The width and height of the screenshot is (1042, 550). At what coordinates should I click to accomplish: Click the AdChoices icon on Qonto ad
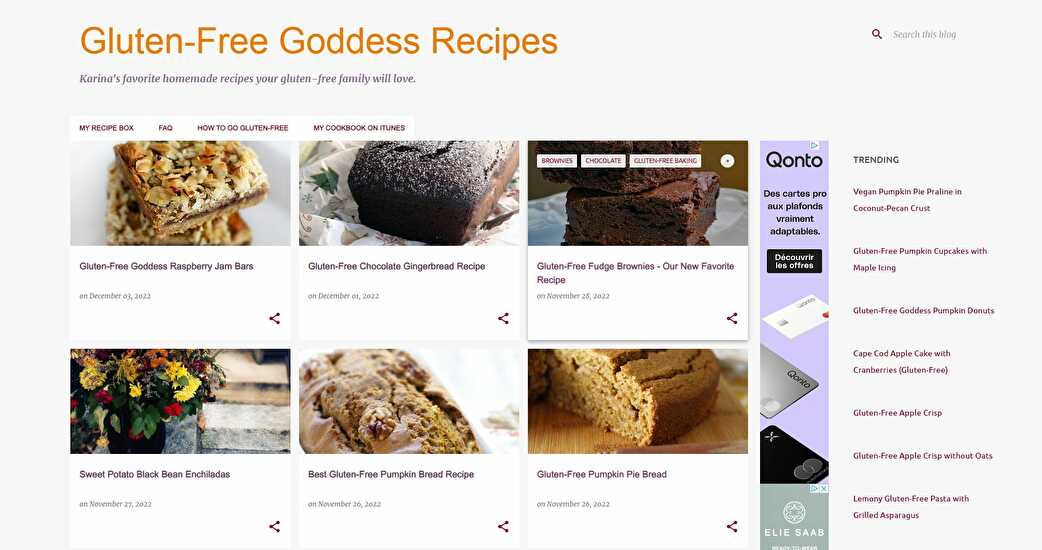814,145
